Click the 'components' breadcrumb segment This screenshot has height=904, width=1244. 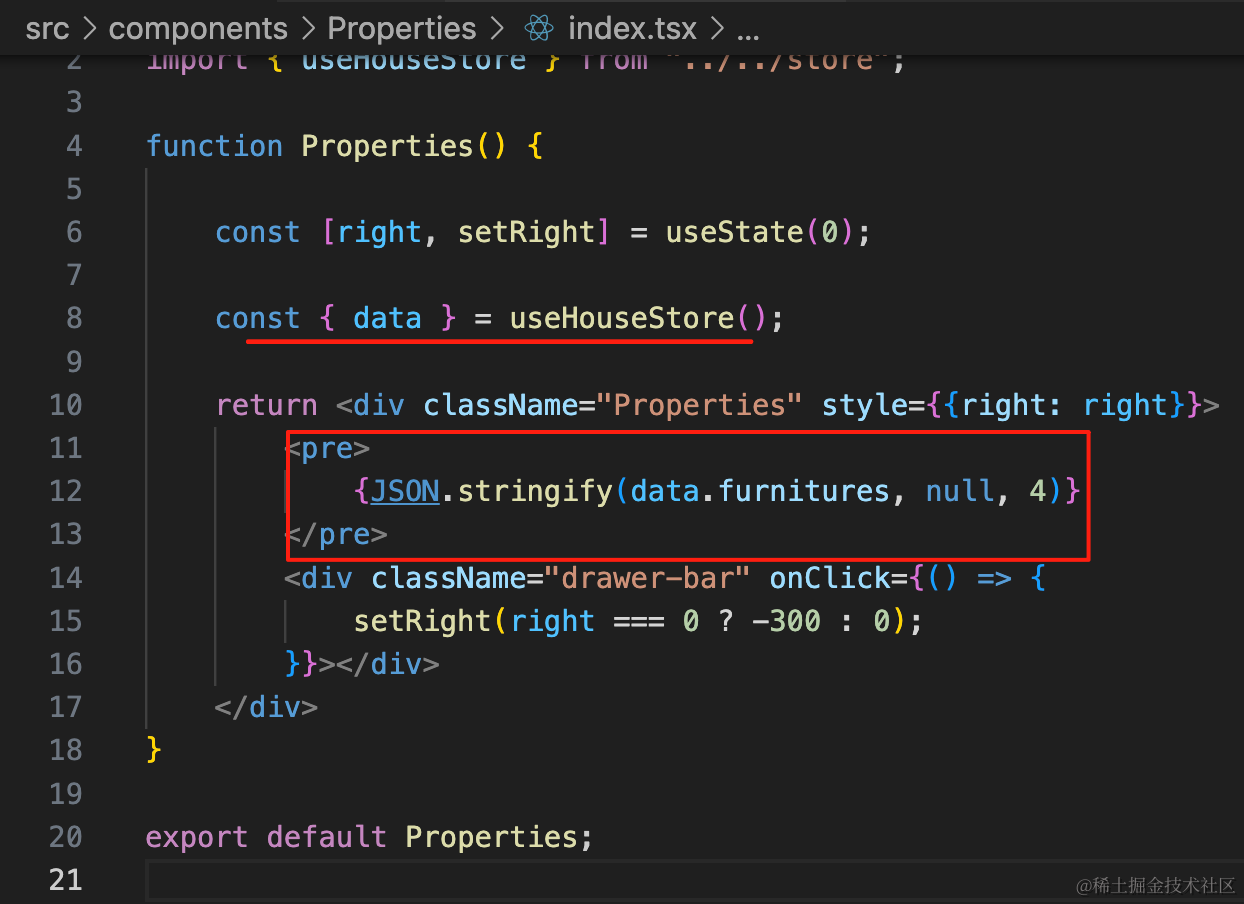[x=198, y=29]
